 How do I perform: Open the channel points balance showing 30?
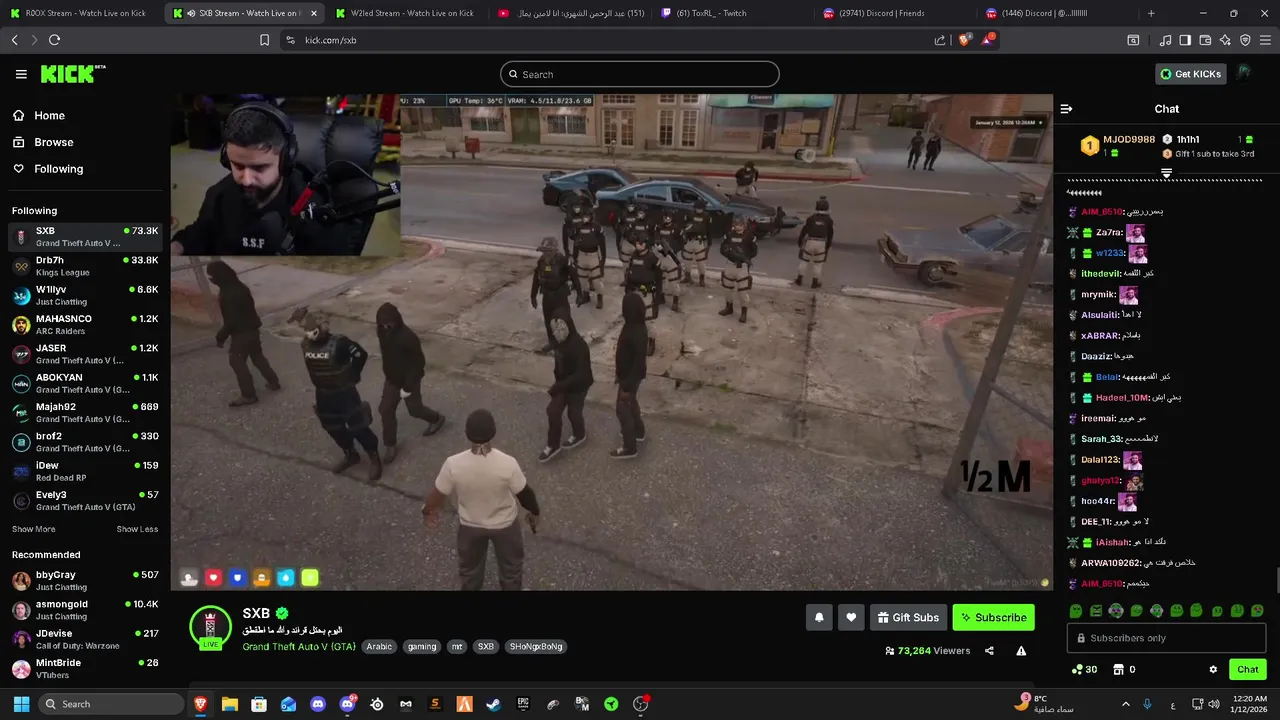click(x=1084, y=669)
